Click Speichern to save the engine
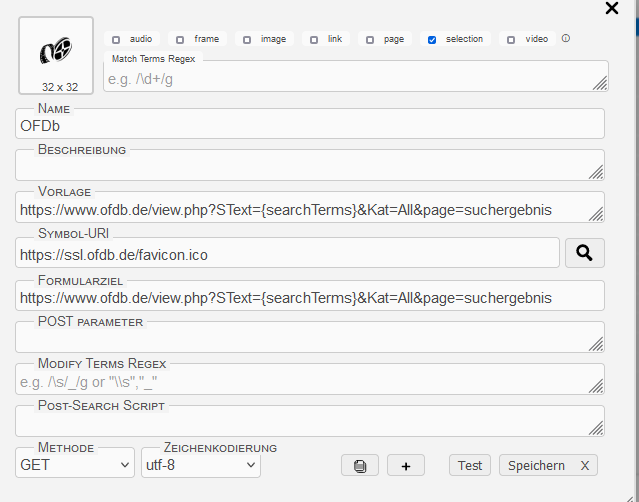Viewport: 639px width, 502px height. click(x=536, y=465)
